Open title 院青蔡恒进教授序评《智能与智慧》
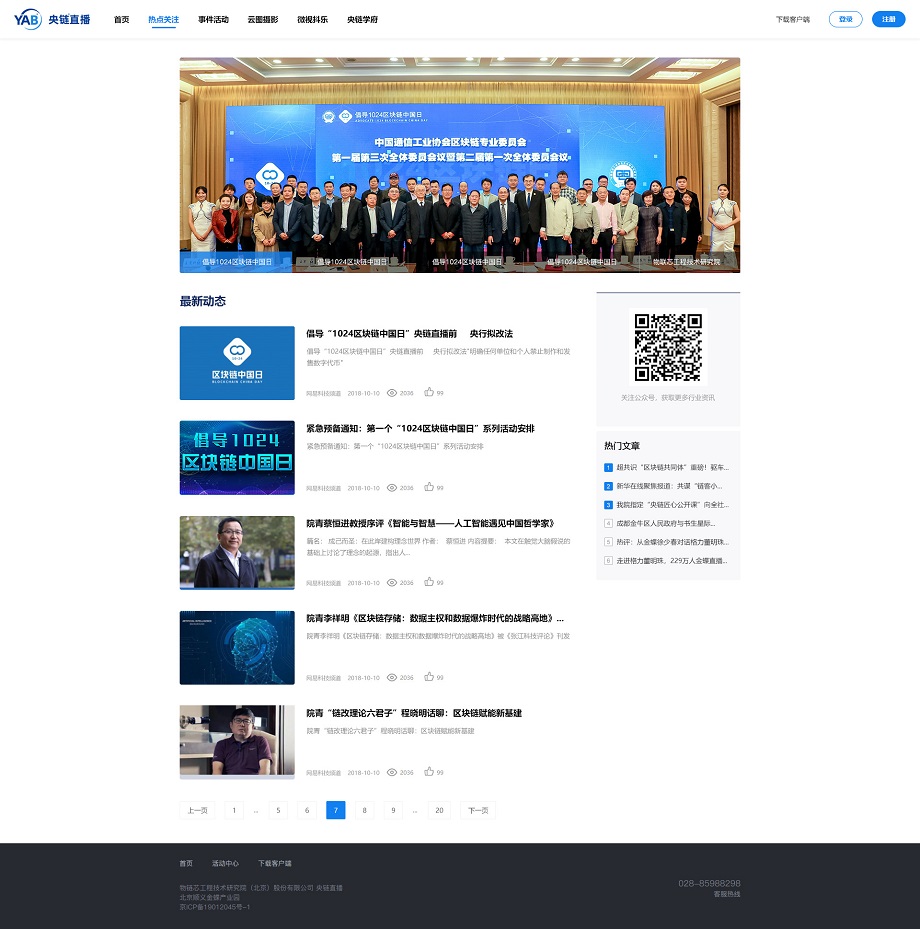 (x=431, y=523)
